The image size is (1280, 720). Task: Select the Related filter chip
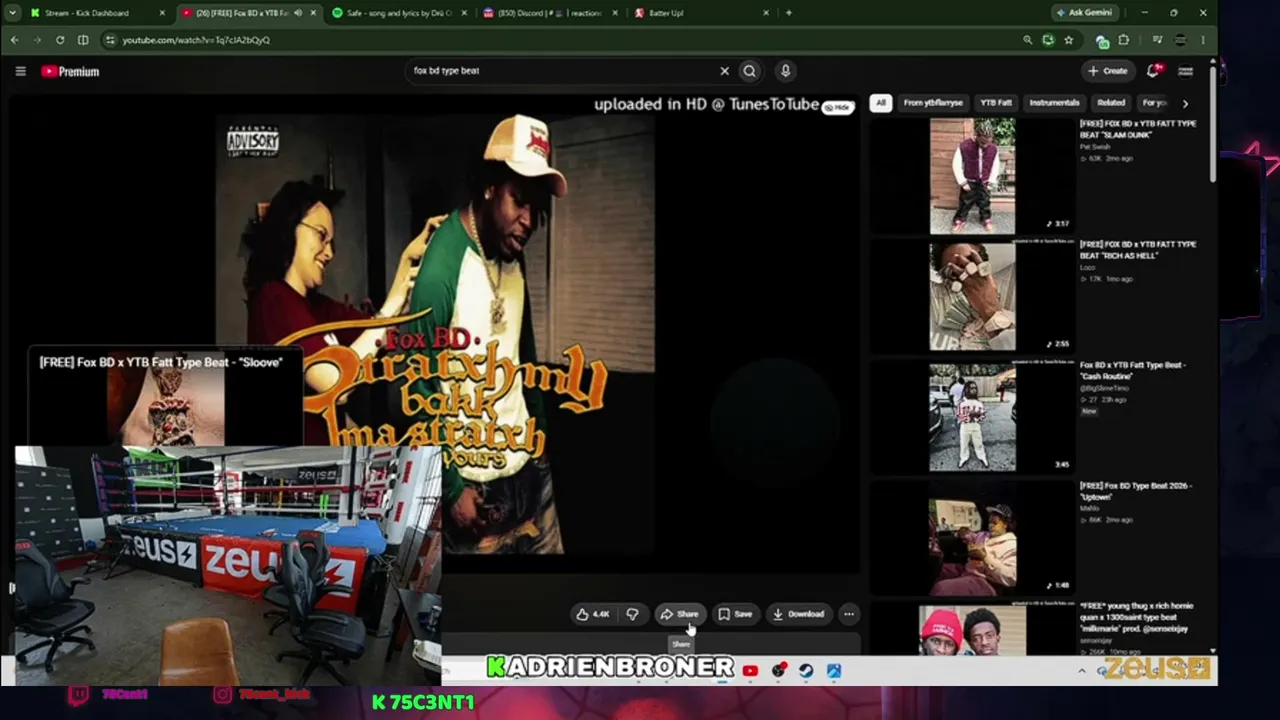point(1111,103)
